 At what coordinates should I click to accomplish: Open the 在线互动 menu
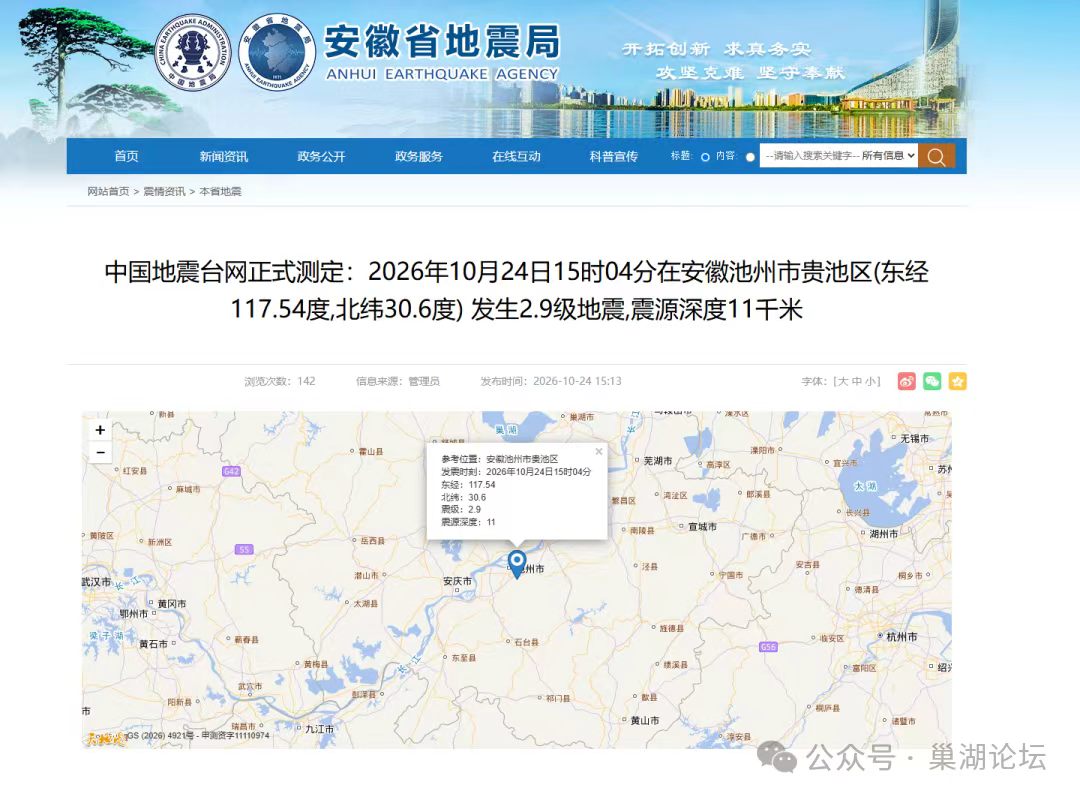coord(516,156)
